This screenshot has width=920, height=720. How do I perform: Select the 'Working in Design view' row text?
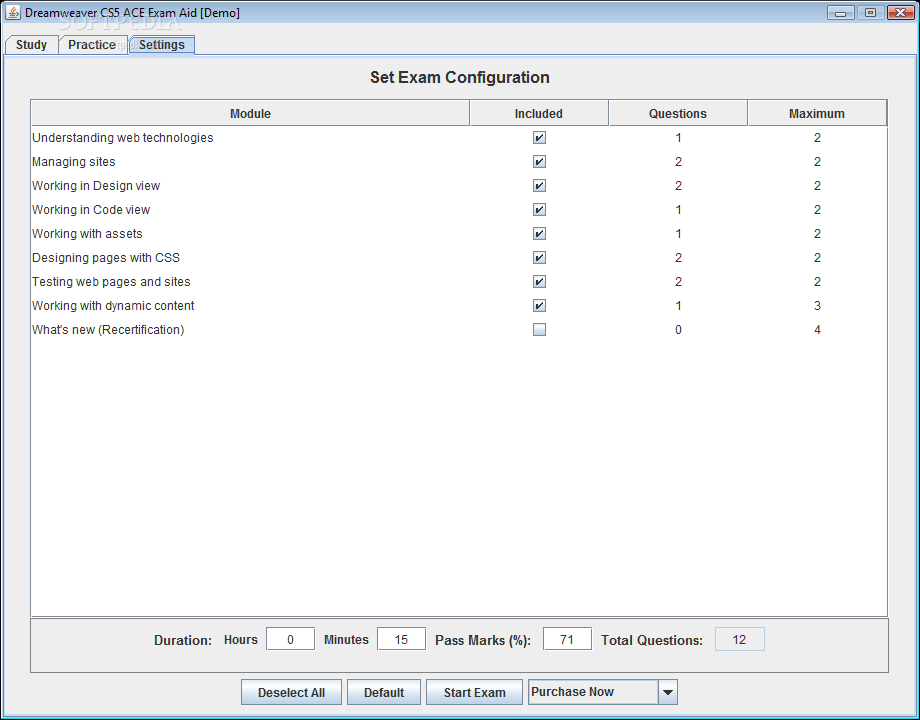pos(96,186)
